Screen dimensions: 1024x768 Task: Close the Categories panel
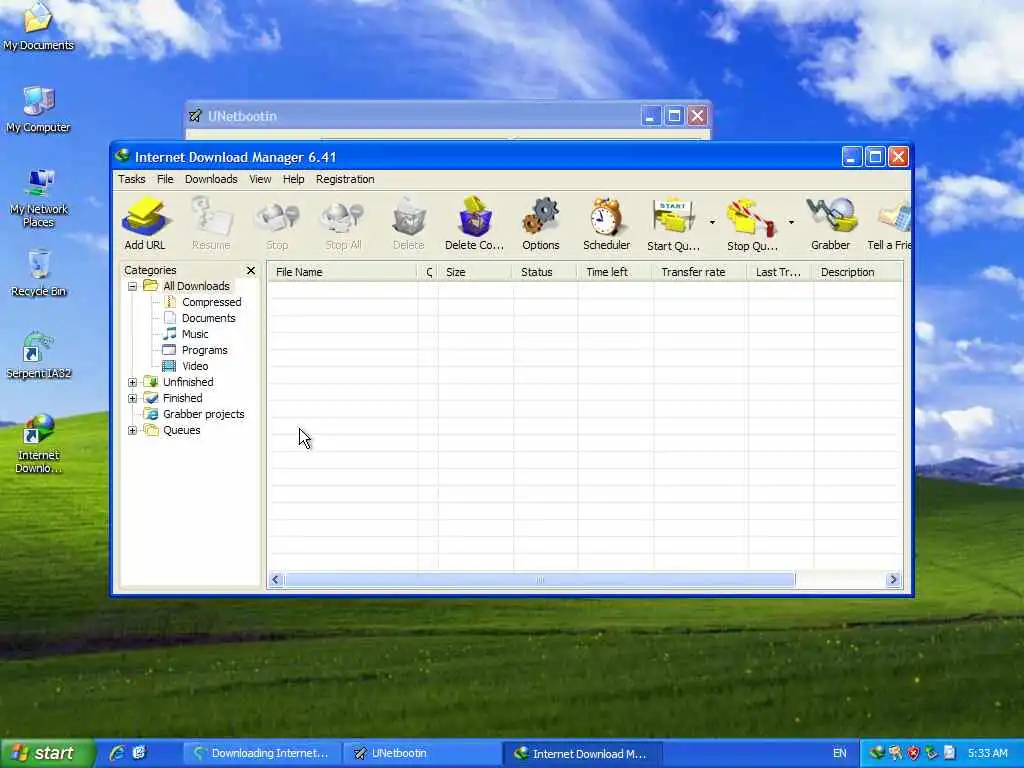[251, 270]
